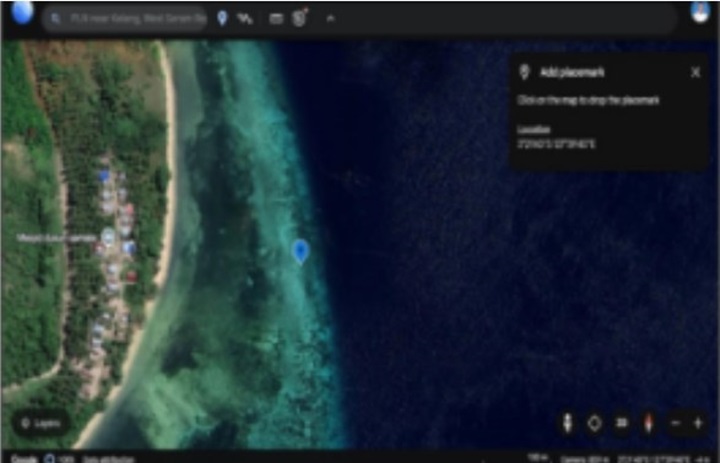This screenshot has width=720, height=463.
Task: Click the blue placemark pin on the reef
Action: pos(300,250)
